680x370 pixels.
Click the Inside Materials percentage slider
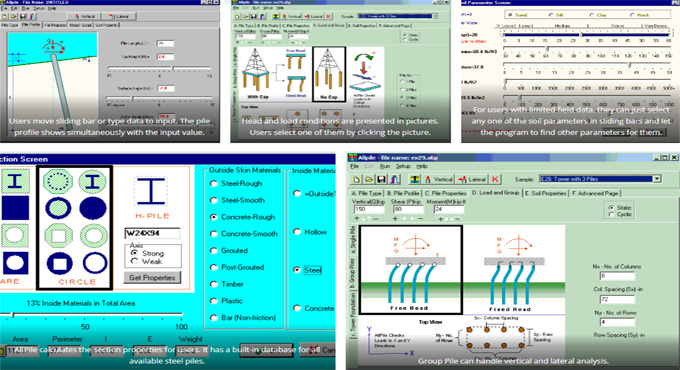pyautogui.click(x=91, y=314)
